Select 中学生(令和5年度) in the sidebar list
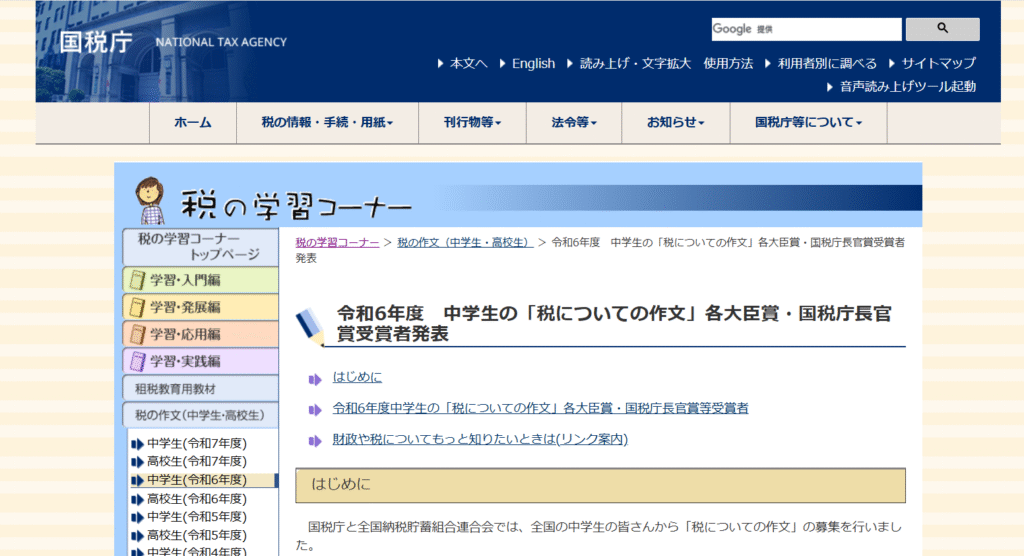The image size is (1024, 556). click(x=197, y=517)
